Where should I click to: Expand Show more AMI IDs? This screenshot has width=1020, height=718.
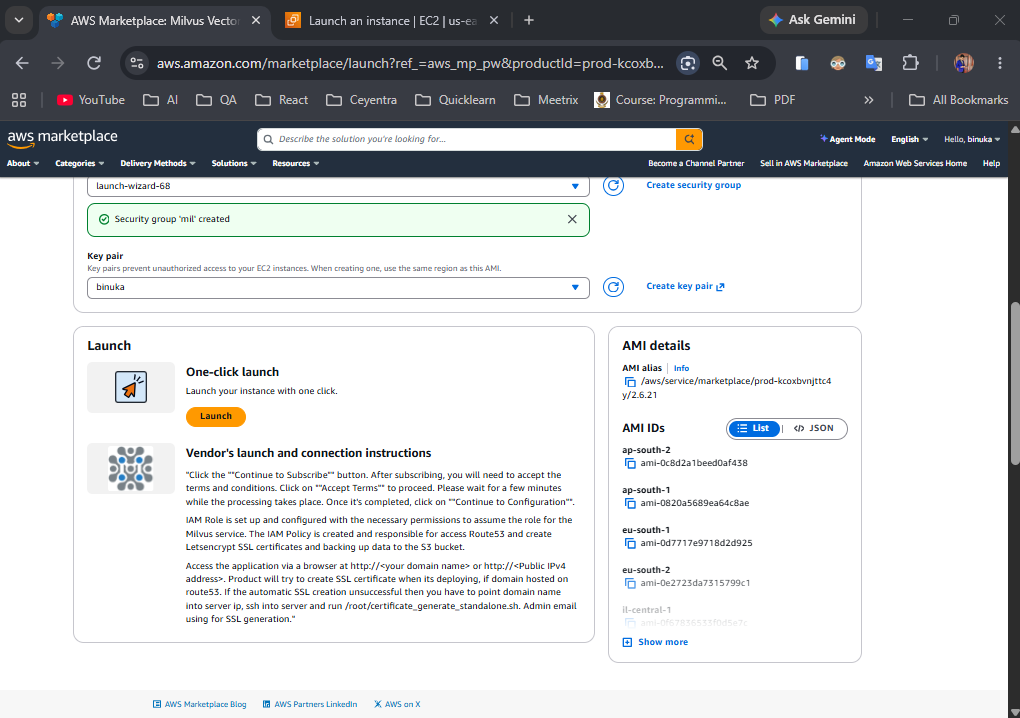click(x=655, y=642)
